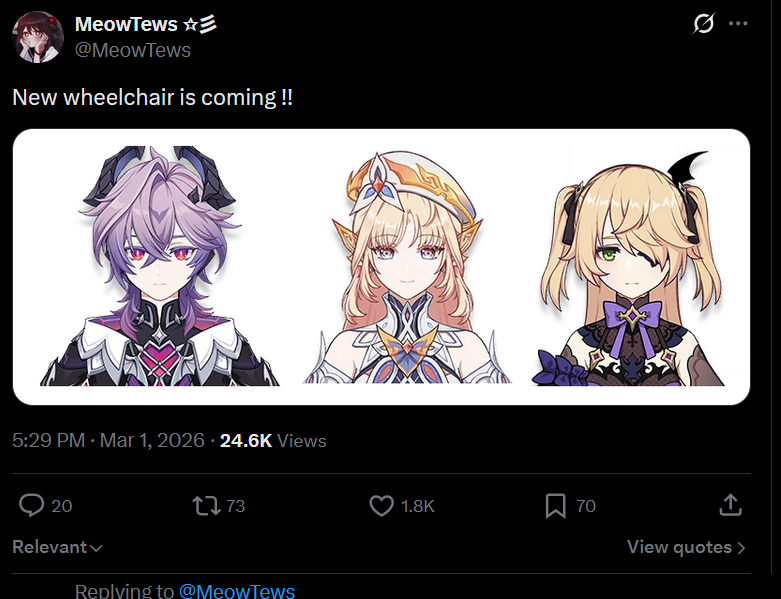The width and height of the screenshot is (781, 599).
Task: Click the View quotes arrow chevron
Action: point(741,548)
